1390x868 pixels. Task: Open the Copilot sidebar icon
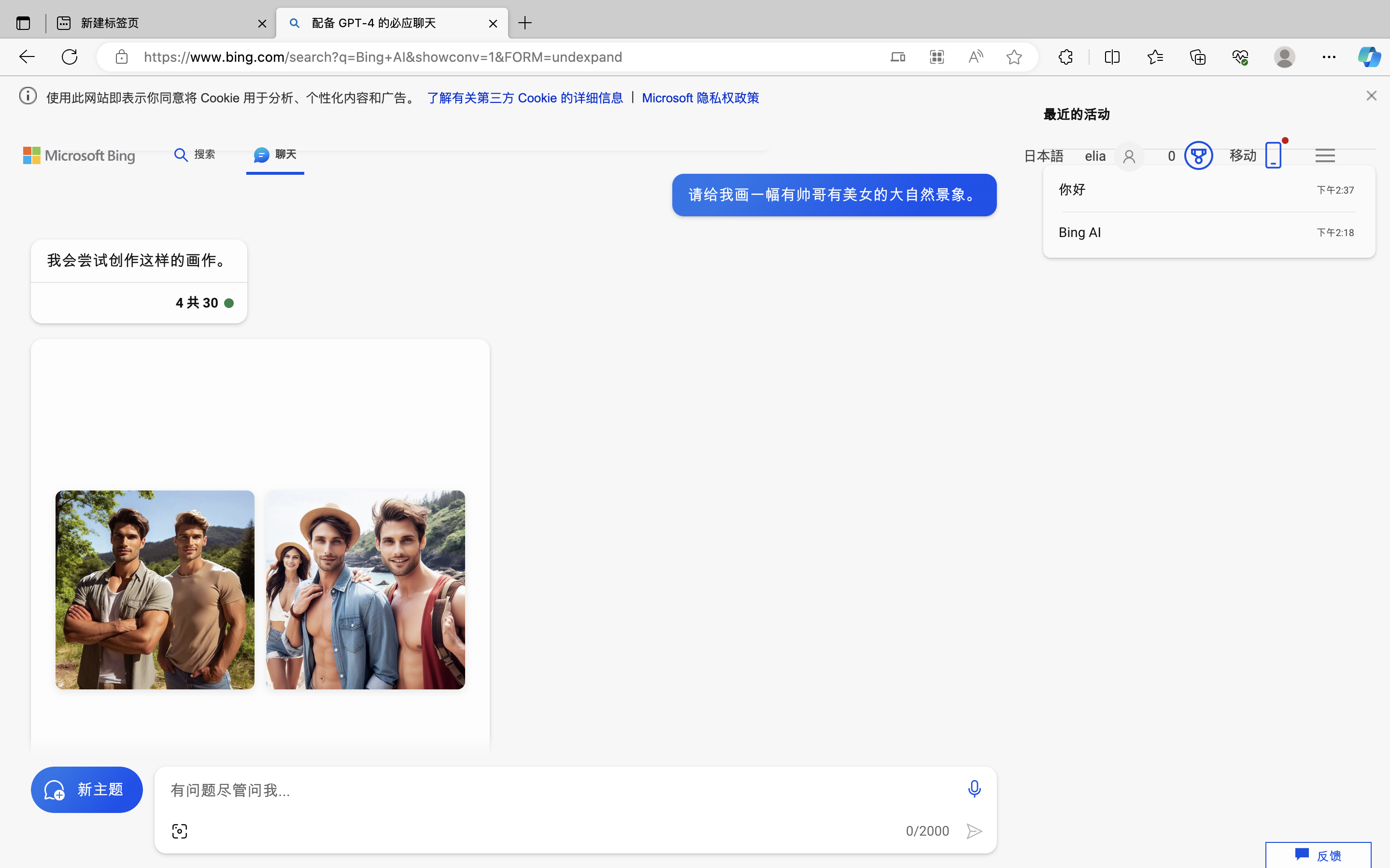click(x=1369, y=57)
